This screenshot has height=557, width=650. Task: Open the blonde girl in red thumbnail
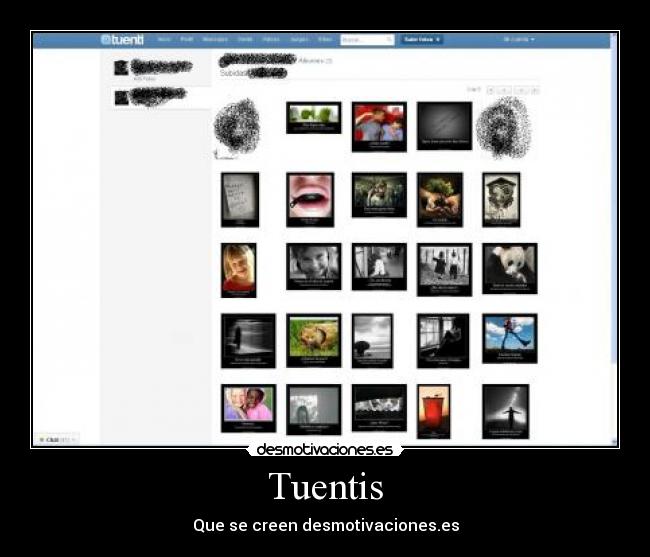(239, 270)
